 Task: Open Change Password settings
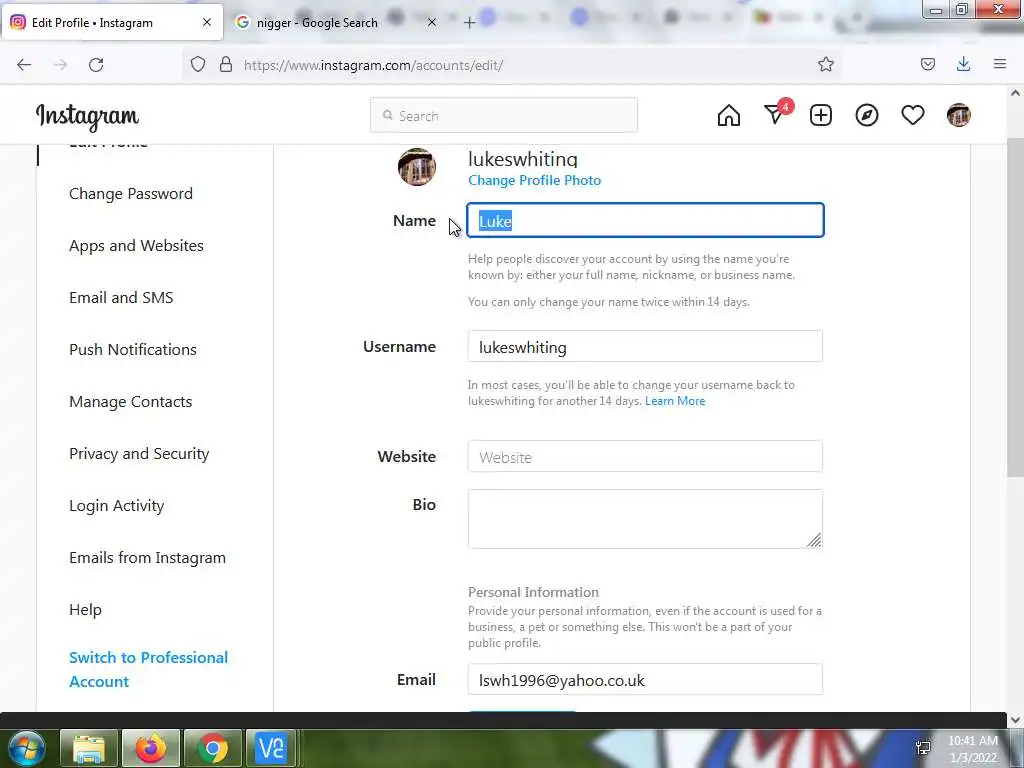tap(131, 194)
